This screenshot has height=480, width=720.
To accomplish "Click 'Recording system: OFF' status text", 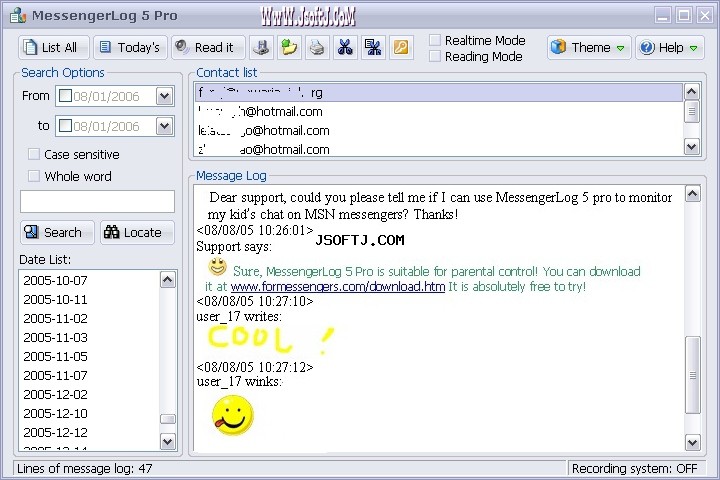I will [x=635, y=469].
